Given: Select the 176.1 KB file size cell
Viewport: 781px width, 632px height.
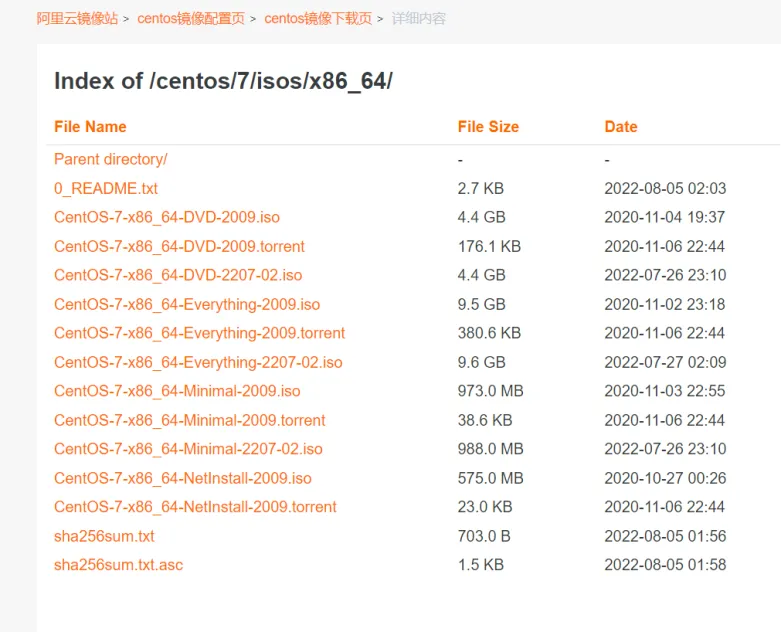Looking at the screenshot, I should click(x=489, y=246).
